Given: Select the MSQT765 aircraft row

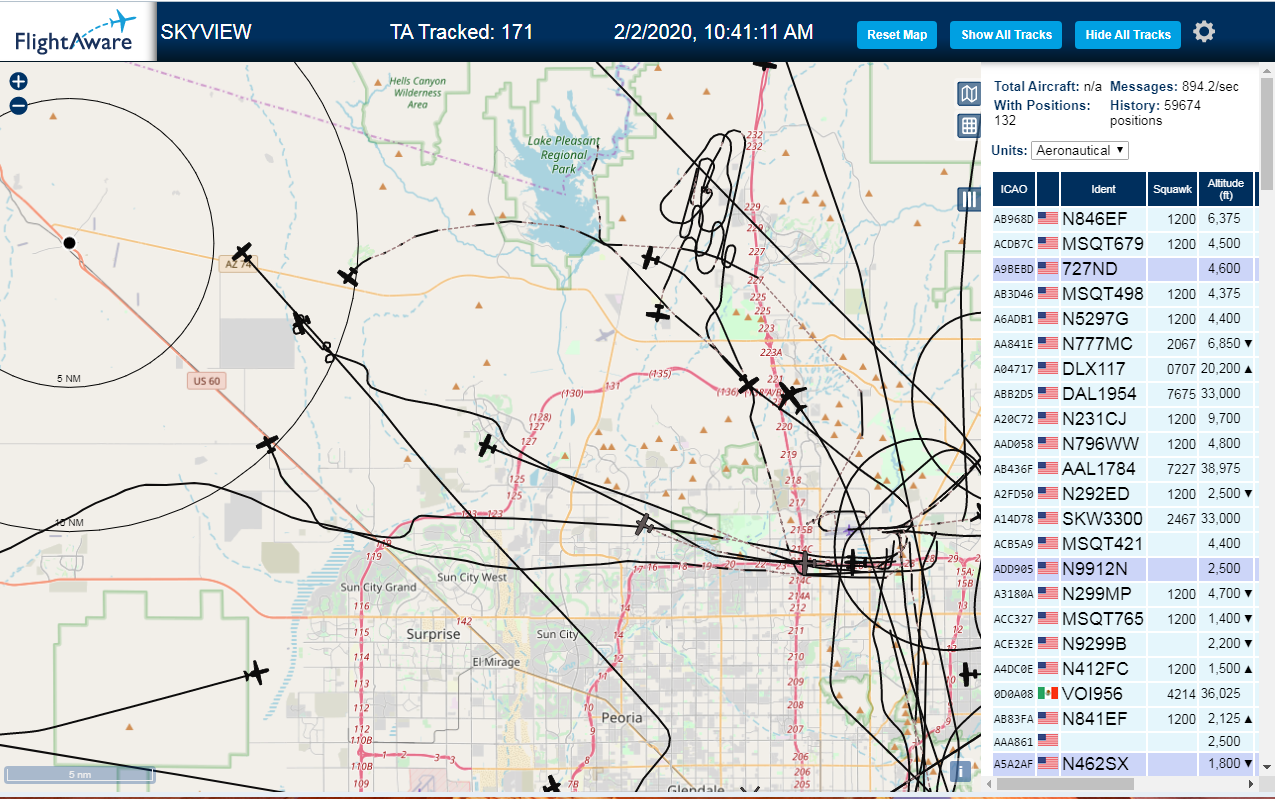Looking at the screenshot, I should click(1125, 618).
